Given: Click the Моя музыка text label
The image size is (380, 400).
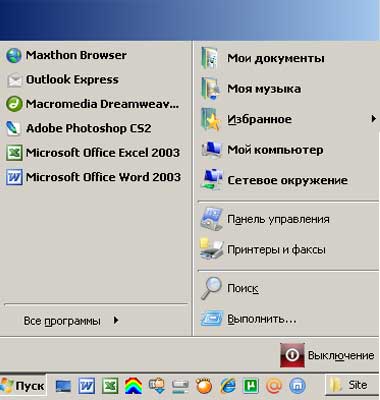Looking at the screenshot, I should [264, 89].
